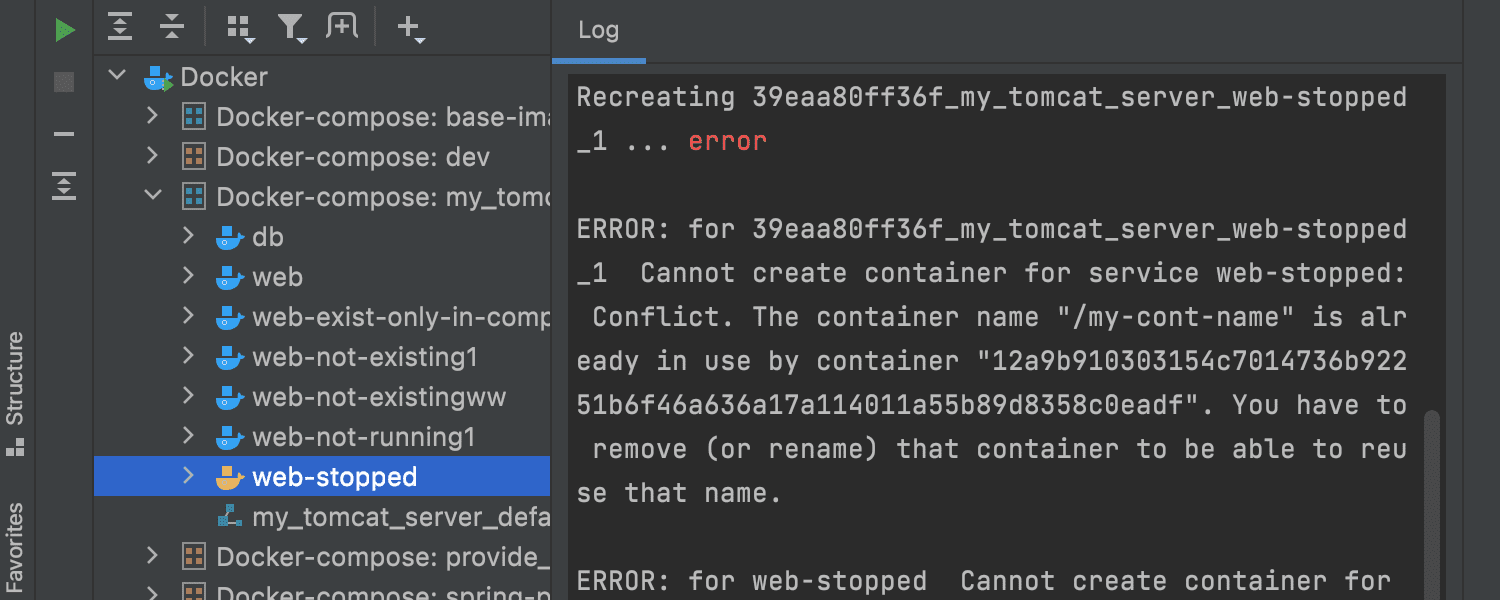Open the Group By options icon
1500x600 pixels.
click(x=239, y=27)
